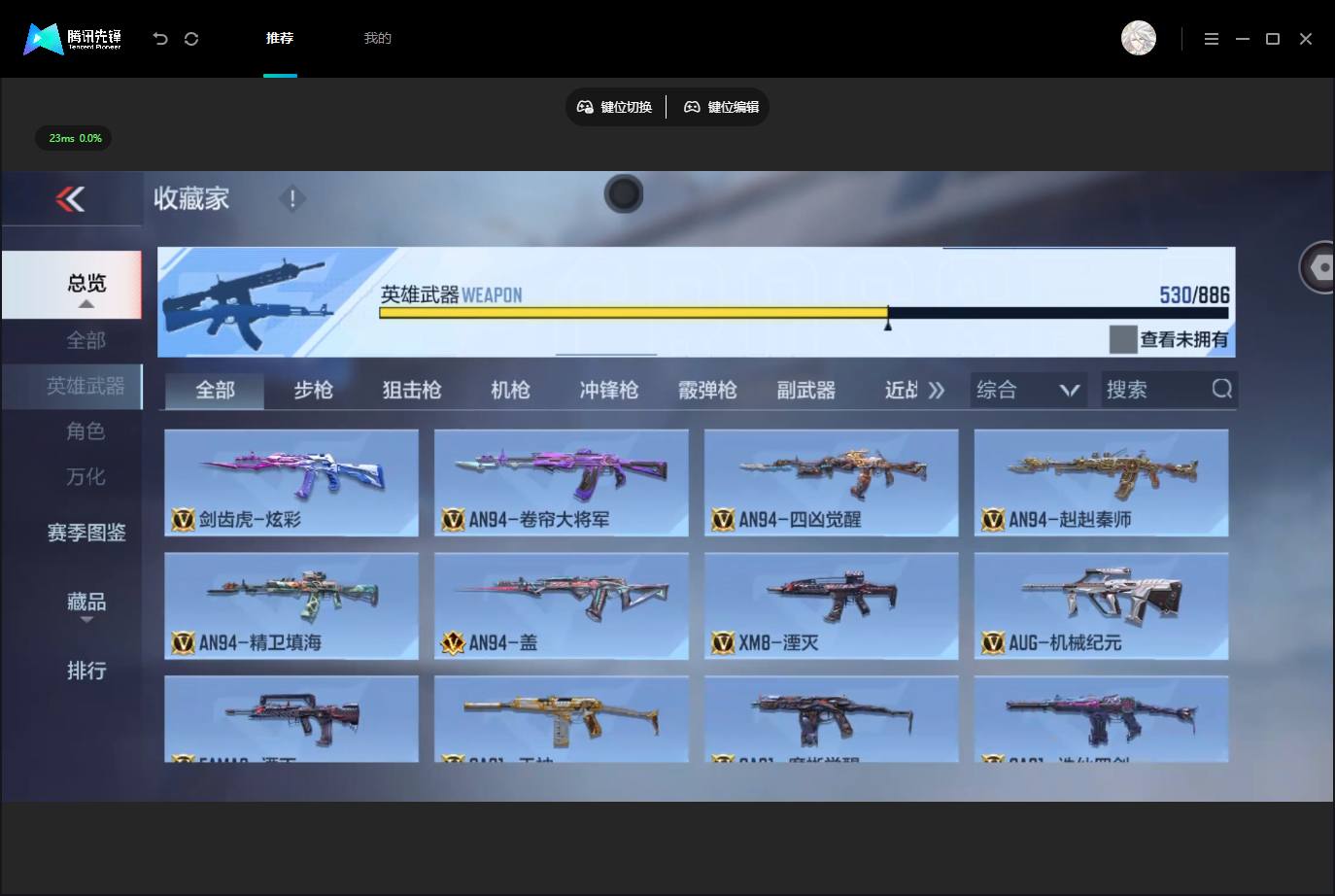Viewport: 1335px width, 896px height.
Task: Open the AN94-赳赳秦师 weapon card
Action: 1101,482
